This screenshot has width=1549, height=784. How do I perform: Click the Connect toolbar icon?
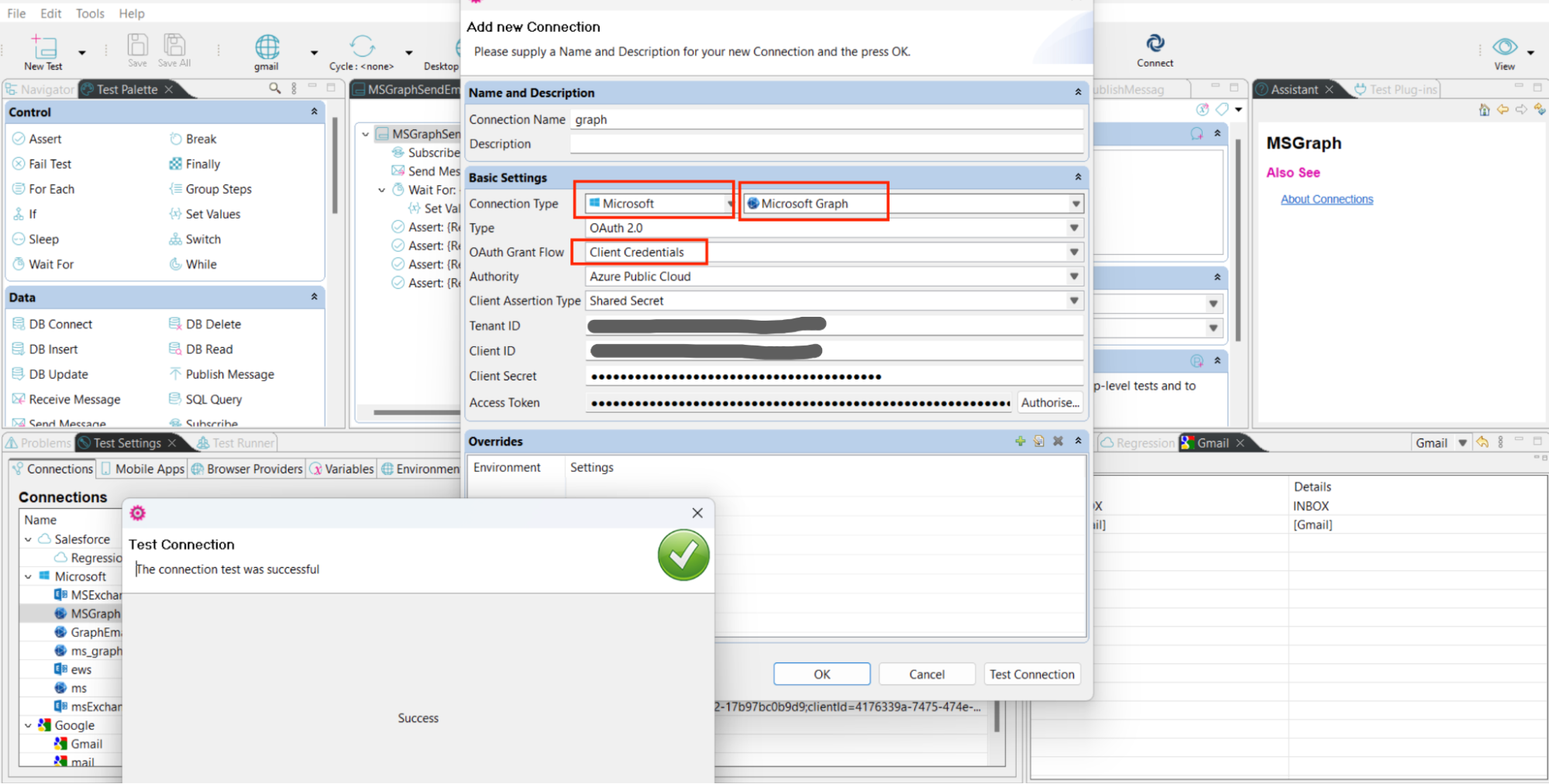click(1155, 43)
